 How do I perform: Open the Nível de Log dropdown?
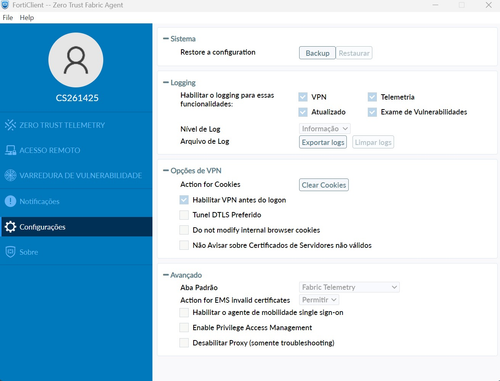pyautogui.click(x=325, y=129)
